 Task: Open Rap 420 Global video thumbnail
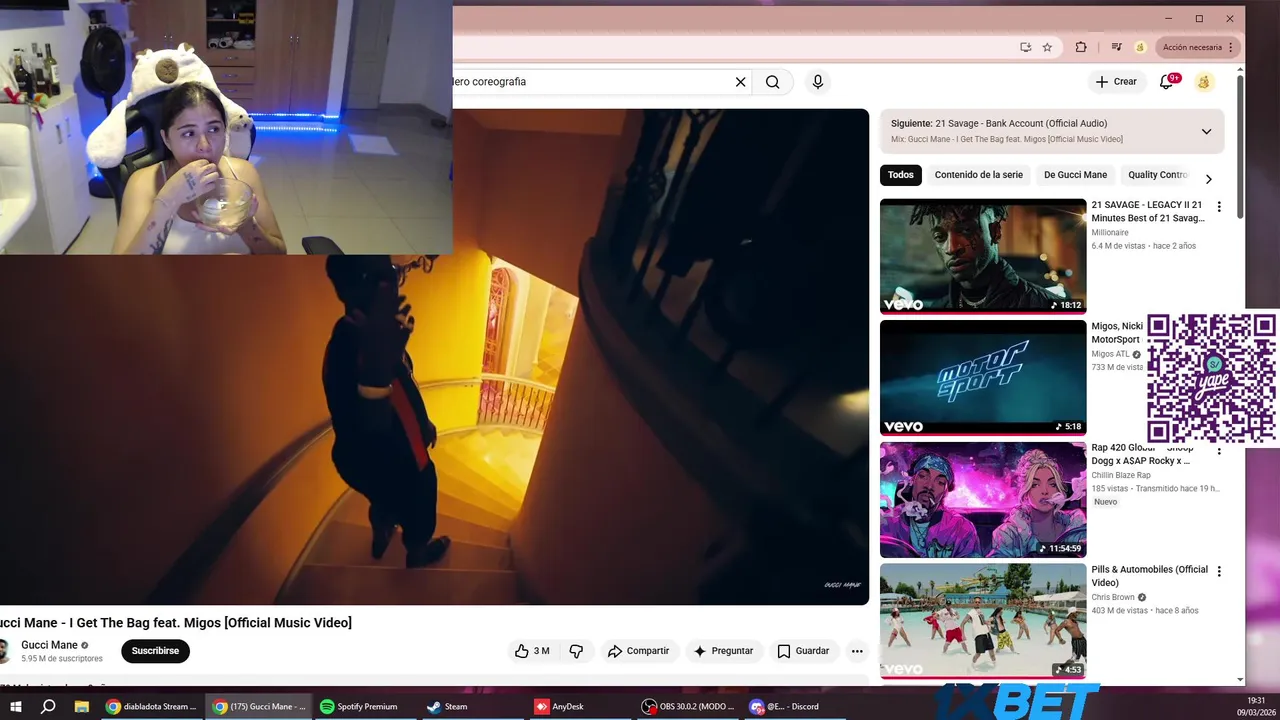click(983, 500)
